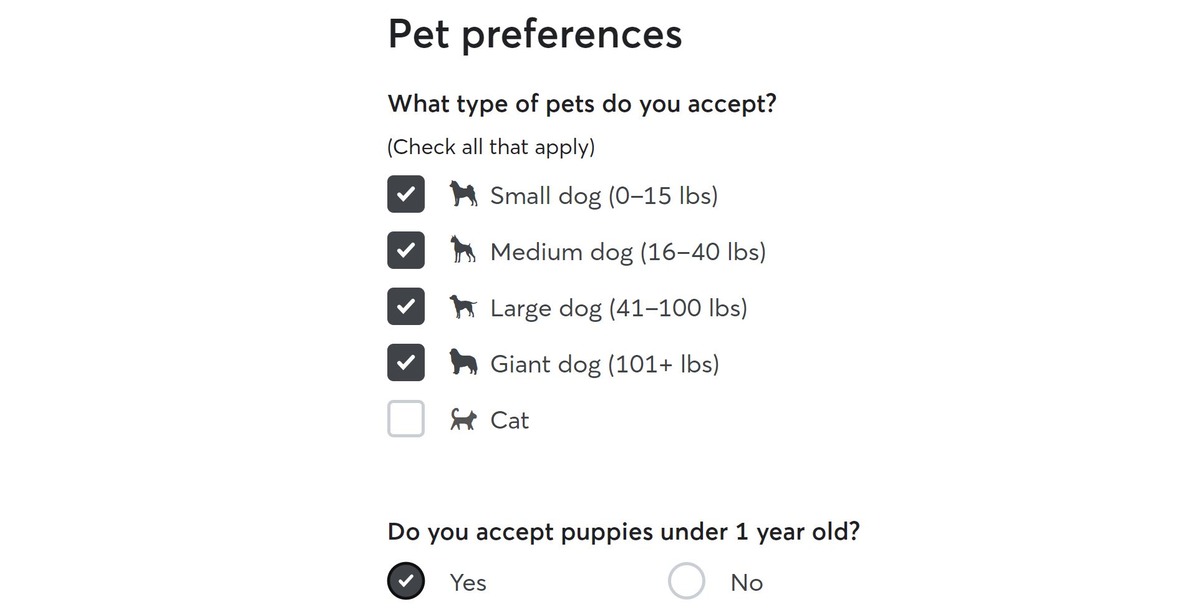Uncheck Giant dog (101+ lbs)
Screen dimensions: 1200x612
[x=404, y=362]
